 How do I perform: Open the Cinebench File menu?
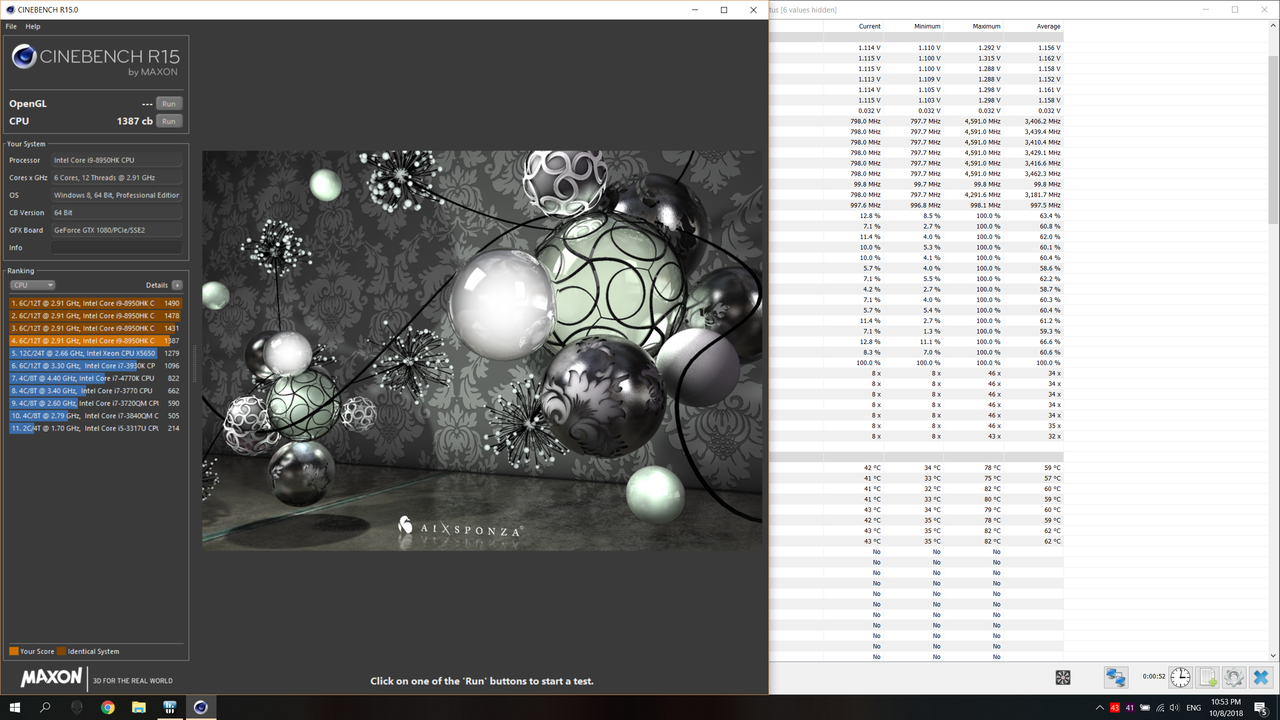(11, 26)
